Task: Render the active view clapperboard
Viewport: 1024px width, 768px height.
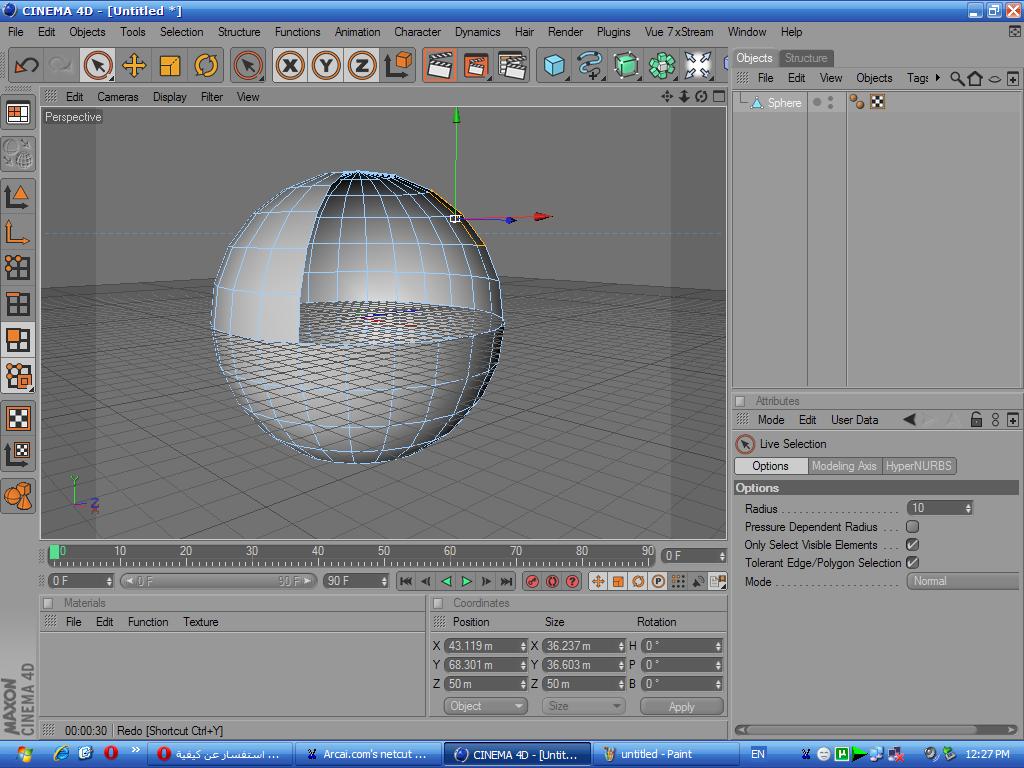Action: coord(440,65)
